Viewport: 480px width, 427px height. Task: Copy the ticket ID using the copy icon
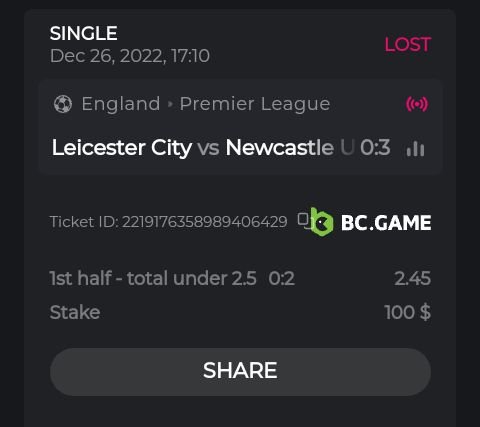click(304, 221)
